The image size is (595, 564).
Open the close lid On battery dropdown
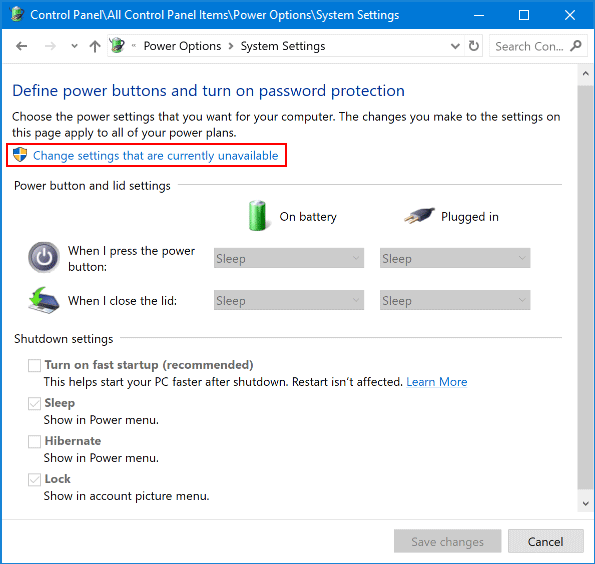point(289,301)
